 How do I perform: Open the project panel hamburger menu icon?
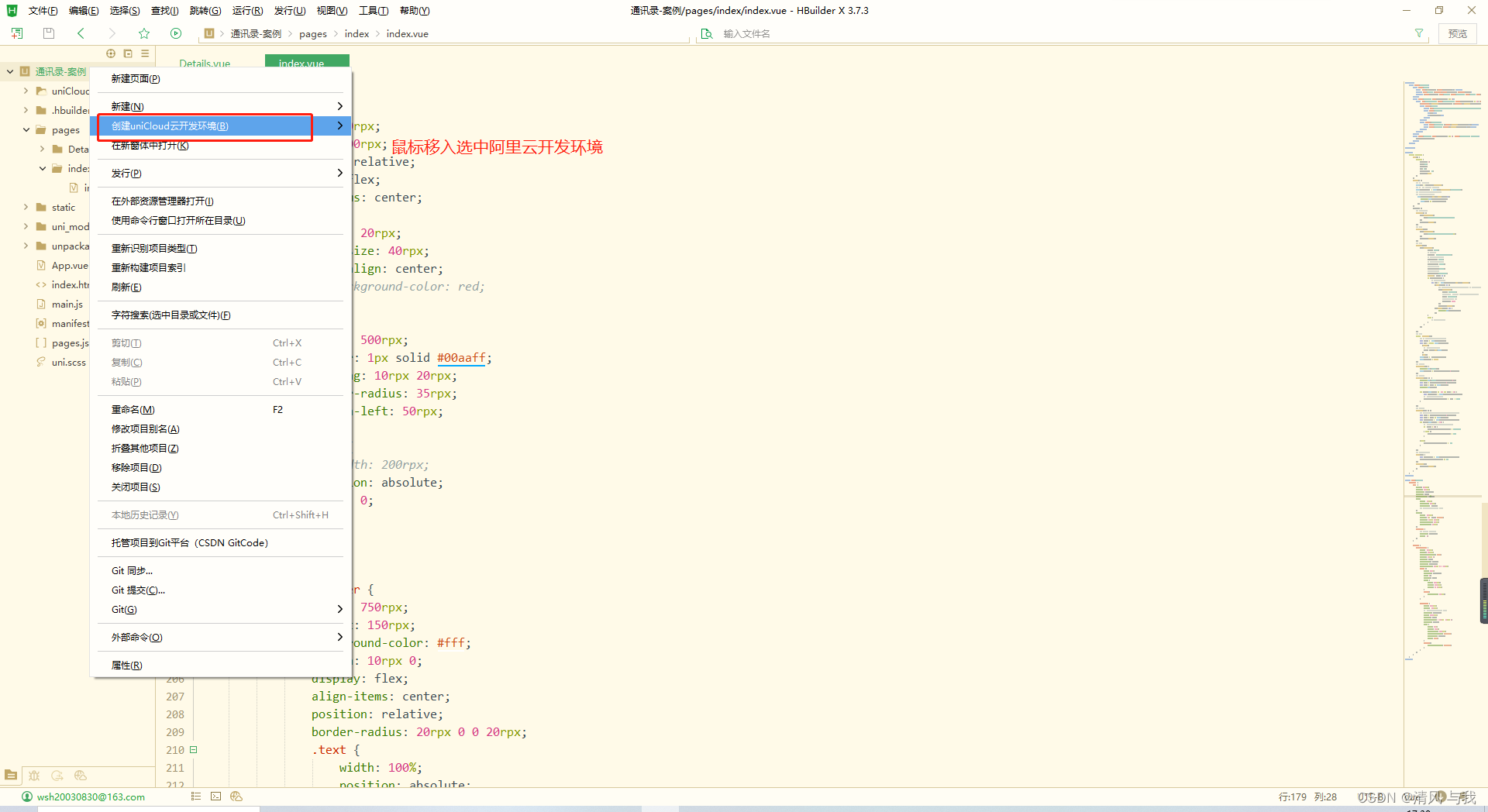[145, 53]
